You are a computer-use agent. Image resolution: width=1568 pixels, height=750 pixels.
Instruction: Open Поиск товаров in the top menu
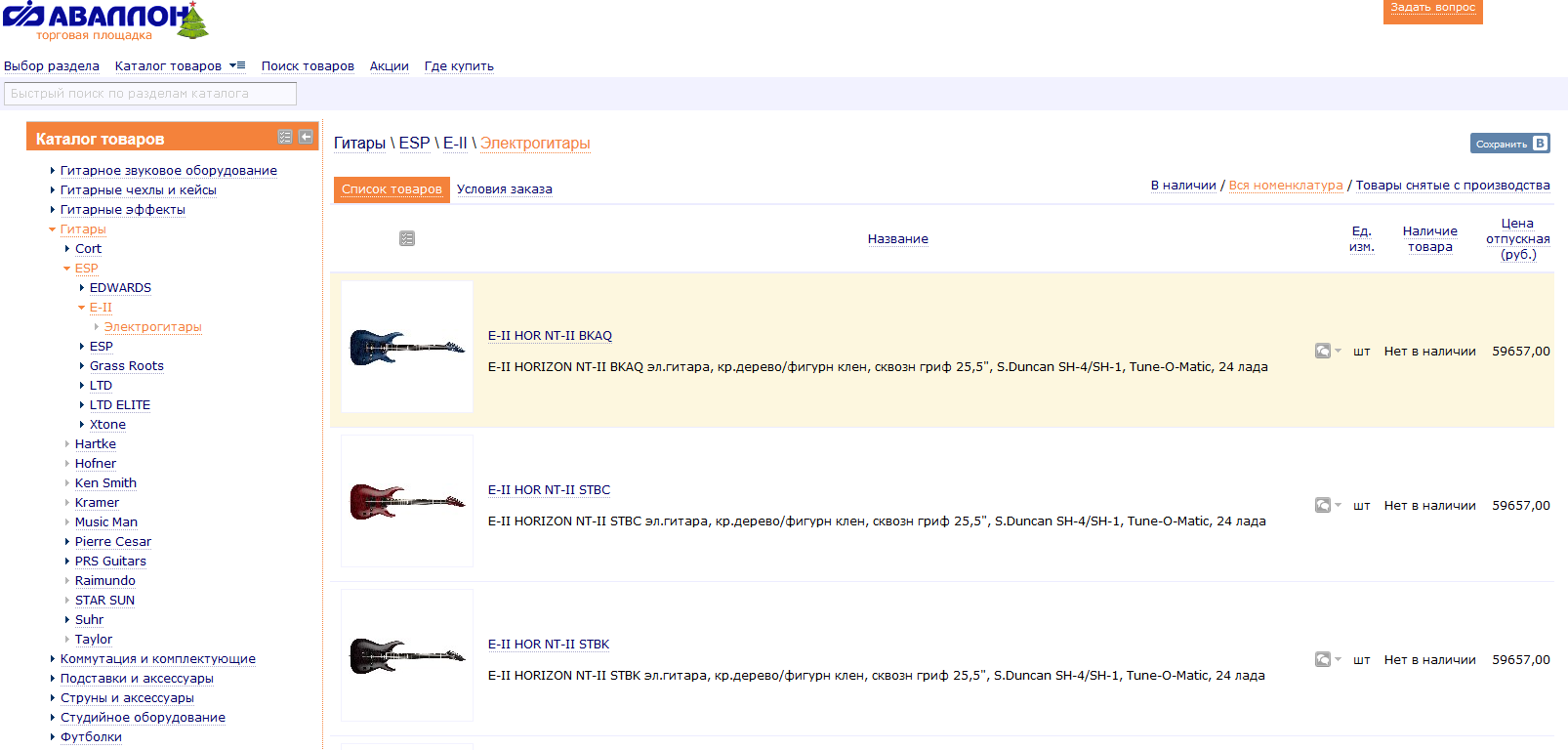tap(308, 66)
